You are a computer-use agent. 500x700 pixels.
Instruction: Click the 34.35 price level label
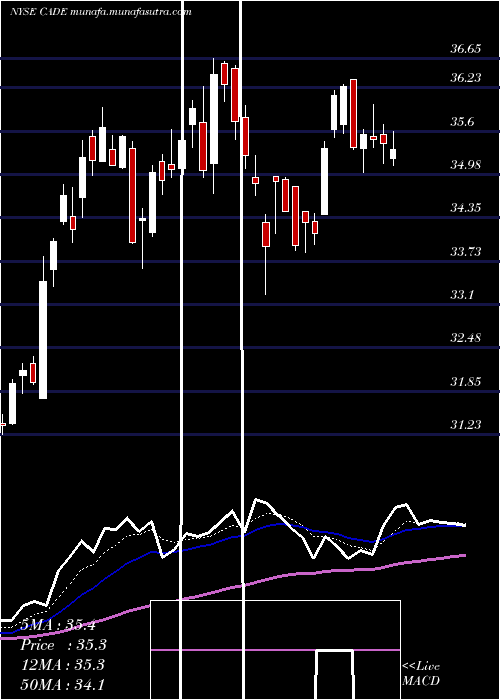point(465,208)
